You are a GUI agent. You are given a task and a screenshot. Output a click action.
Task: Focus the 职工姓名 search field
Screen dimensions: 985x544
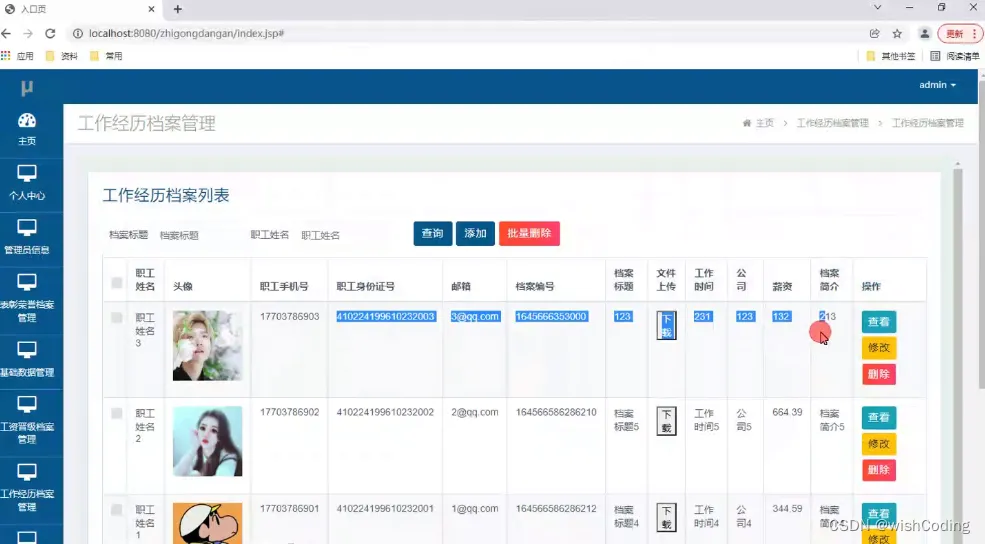tap(339, 235)
